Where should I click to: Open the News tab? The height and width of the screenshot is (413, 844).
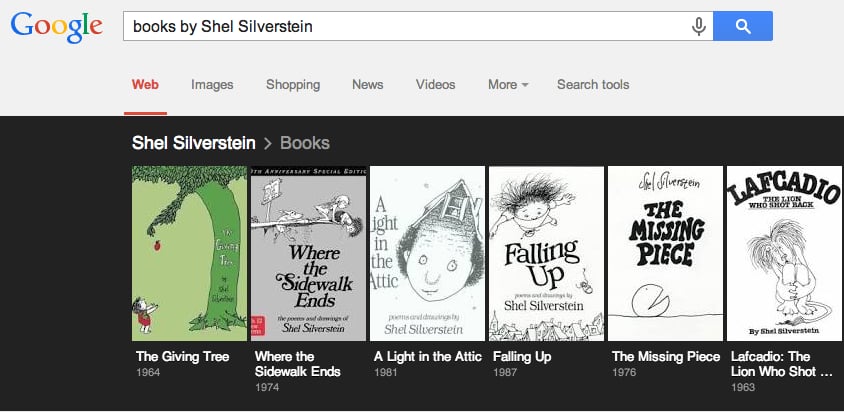(x=368, y=85)
